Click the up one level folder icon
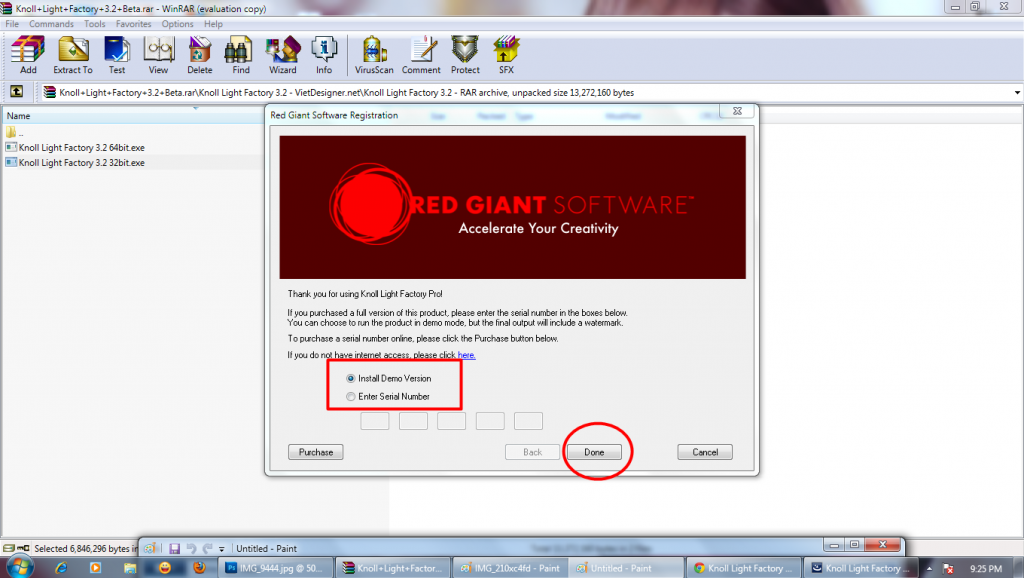The width and height of the screenshot is (1024, 578). (x=16, y=91)
